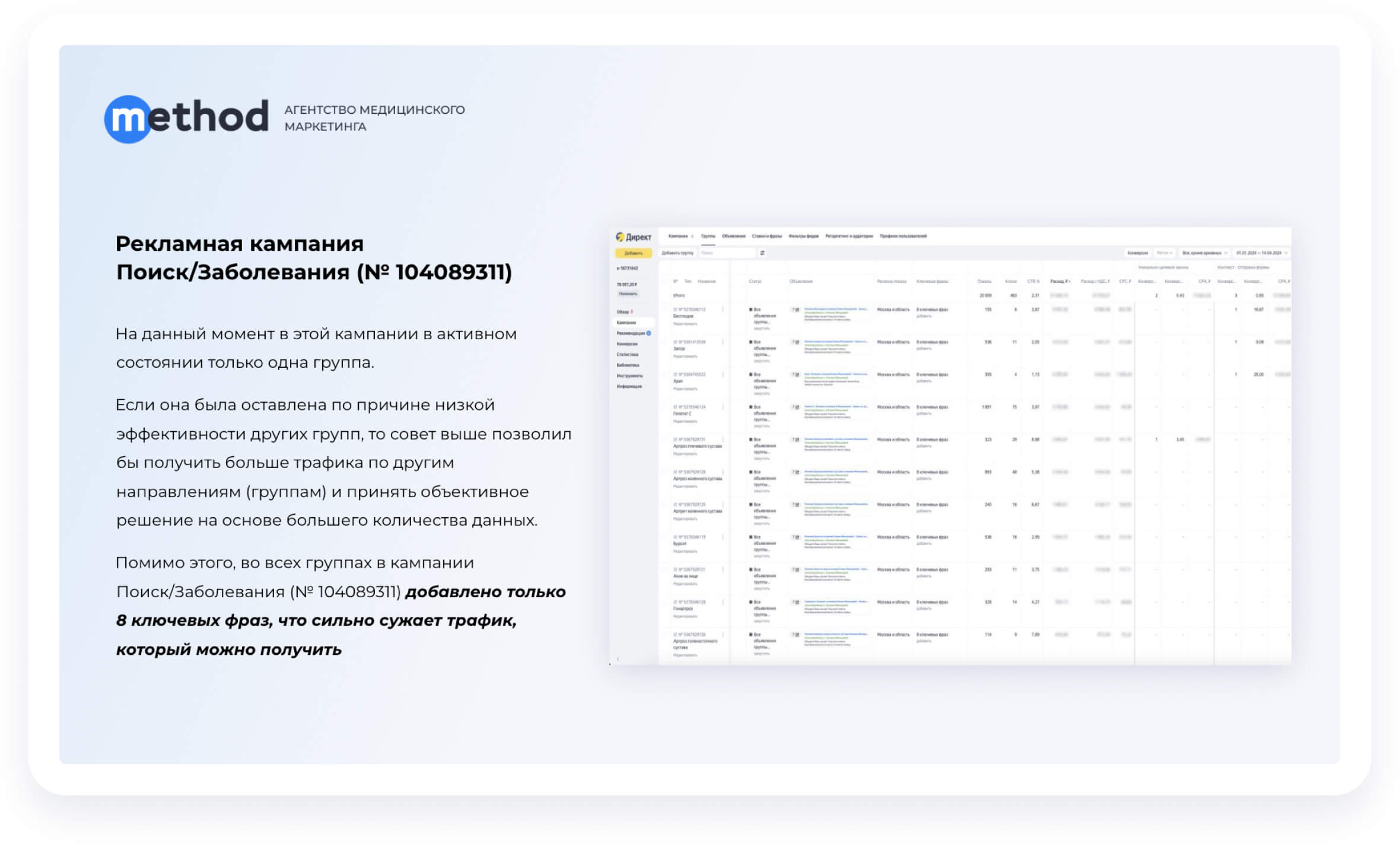Click the group name Гепатит С
The image size is (1400, 860).
click(682, 414)
